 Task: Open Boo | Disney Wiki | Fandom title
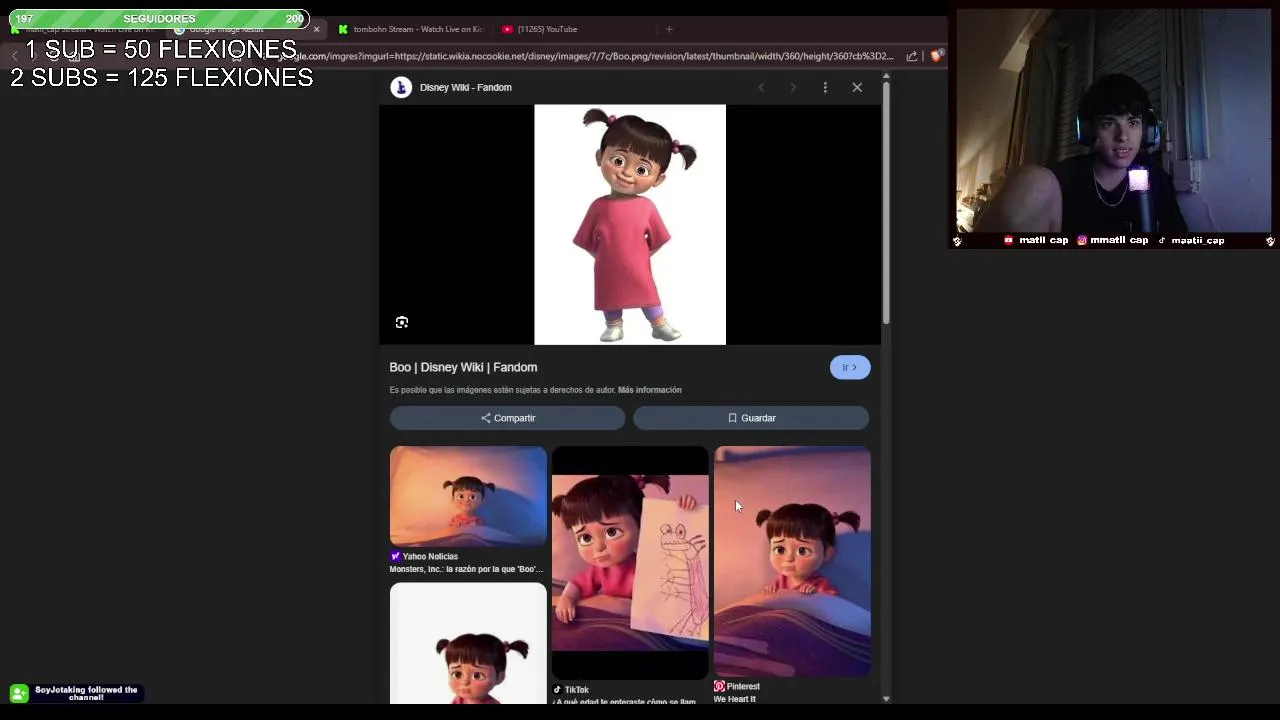(463, 367)
